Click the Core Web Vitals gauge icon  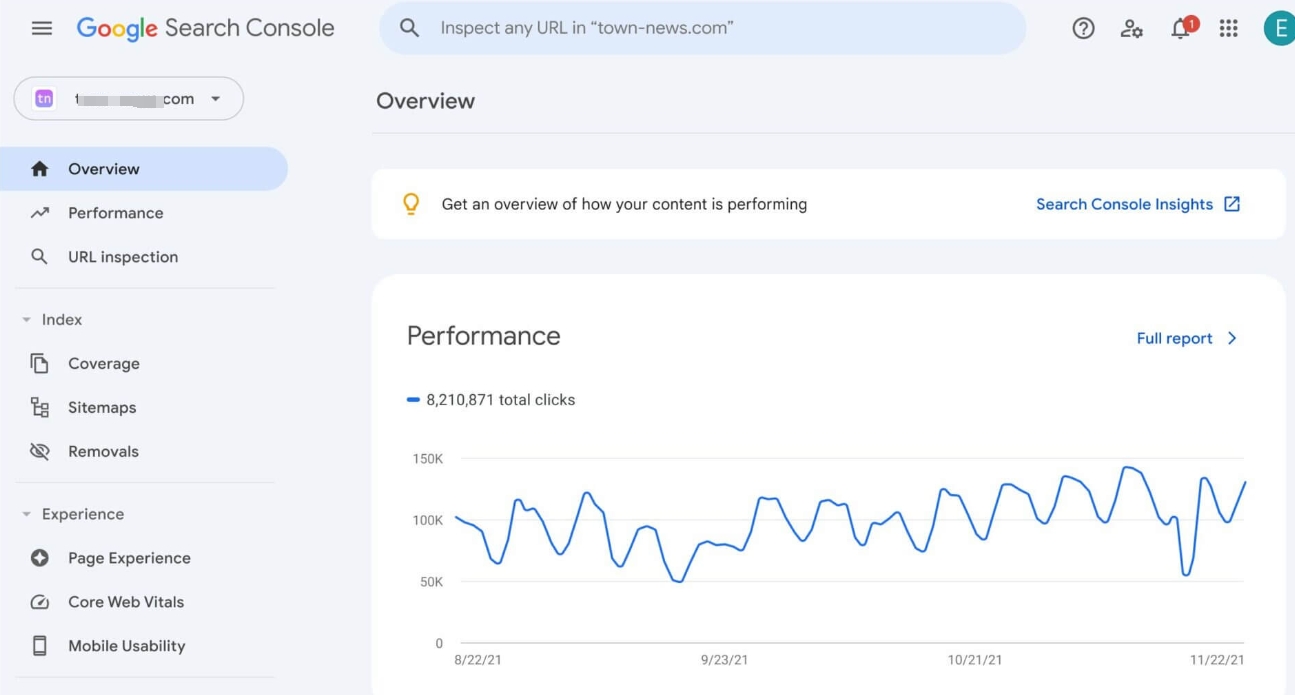click(40, 602)
